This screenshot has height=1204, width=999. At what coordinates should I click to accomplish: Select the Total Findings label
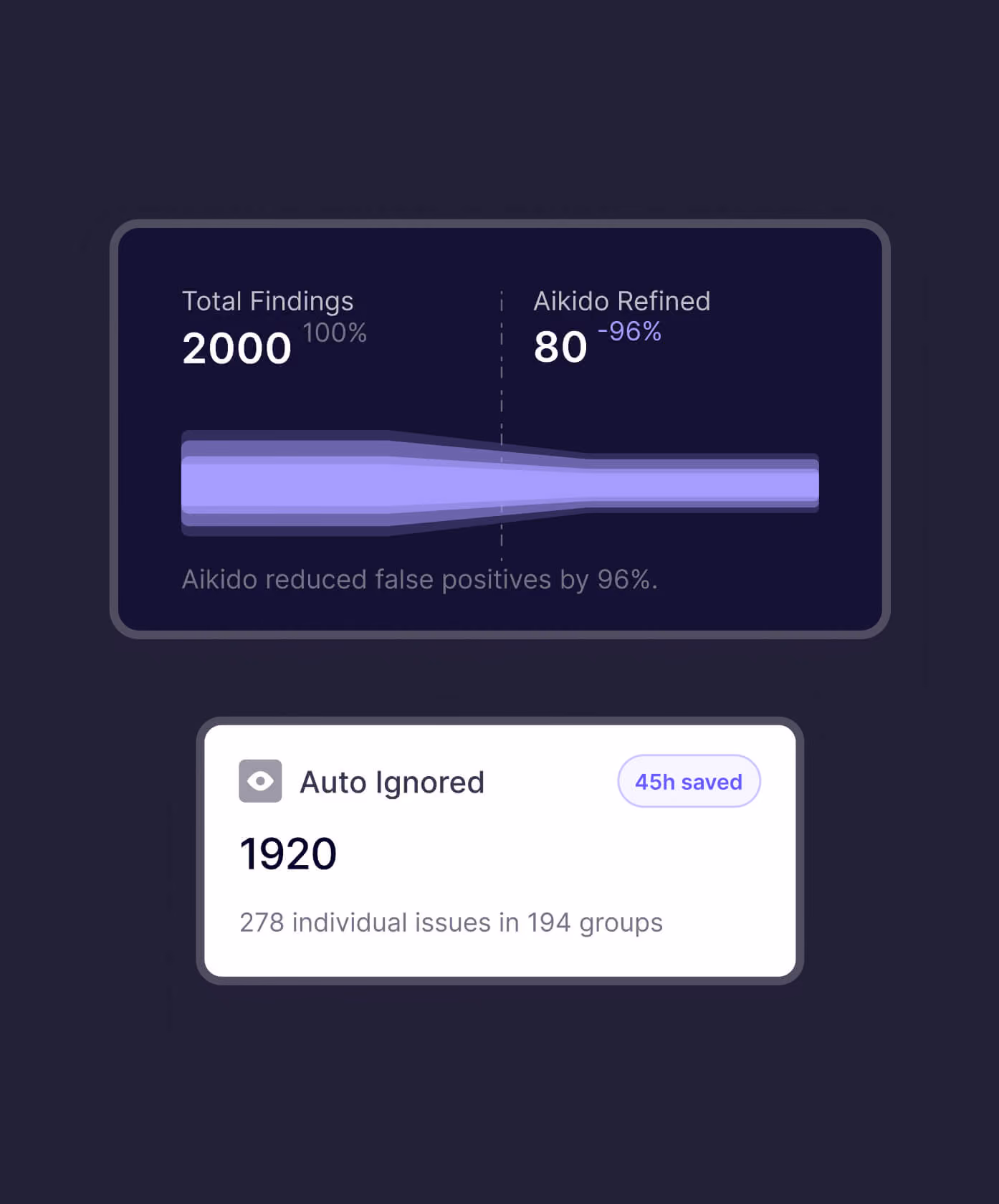coord(267,301)
